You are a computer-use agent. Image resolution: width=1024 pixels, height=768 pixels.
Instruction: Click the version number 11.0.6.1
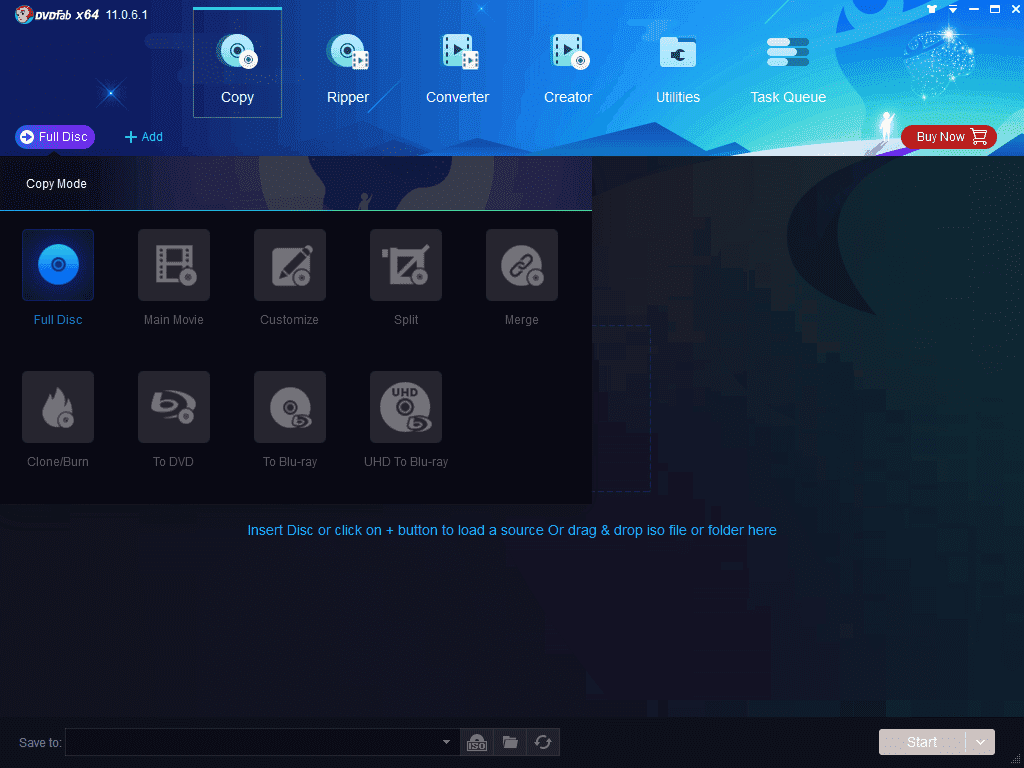click(x=127, y=14)
